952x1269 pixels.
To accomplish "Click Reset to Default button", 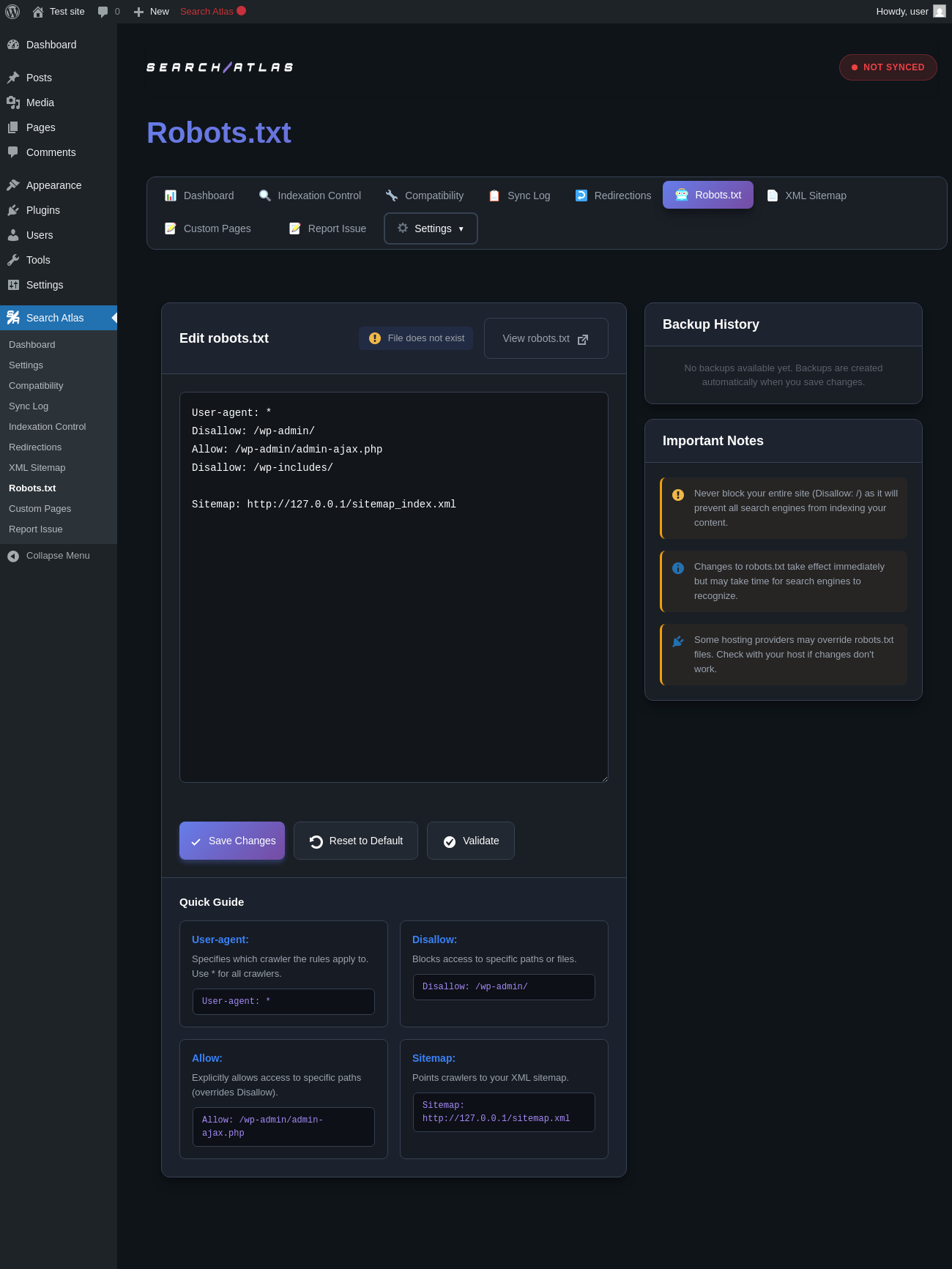I will pos(356,841).
